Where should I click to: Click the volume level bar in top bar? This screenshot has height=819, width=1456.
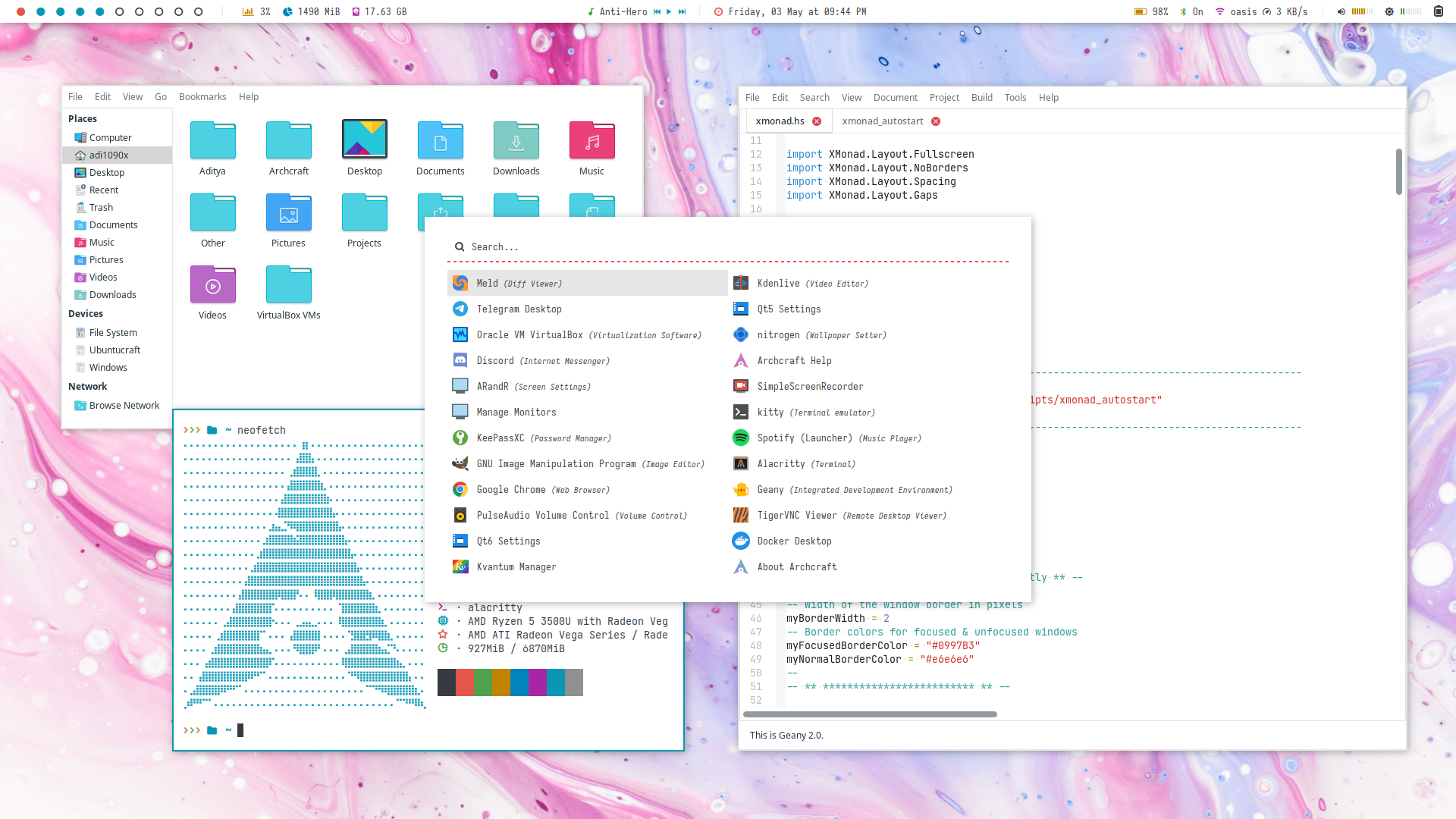[x=1363, y=11]
